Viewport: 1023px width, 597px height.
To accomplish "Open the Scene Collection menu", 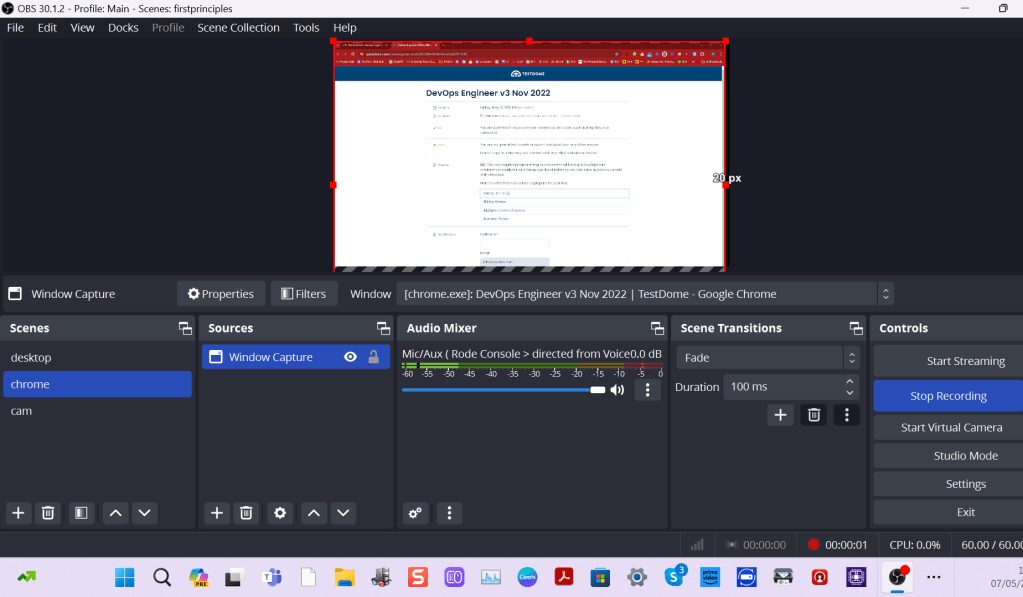I will point(238,27).
